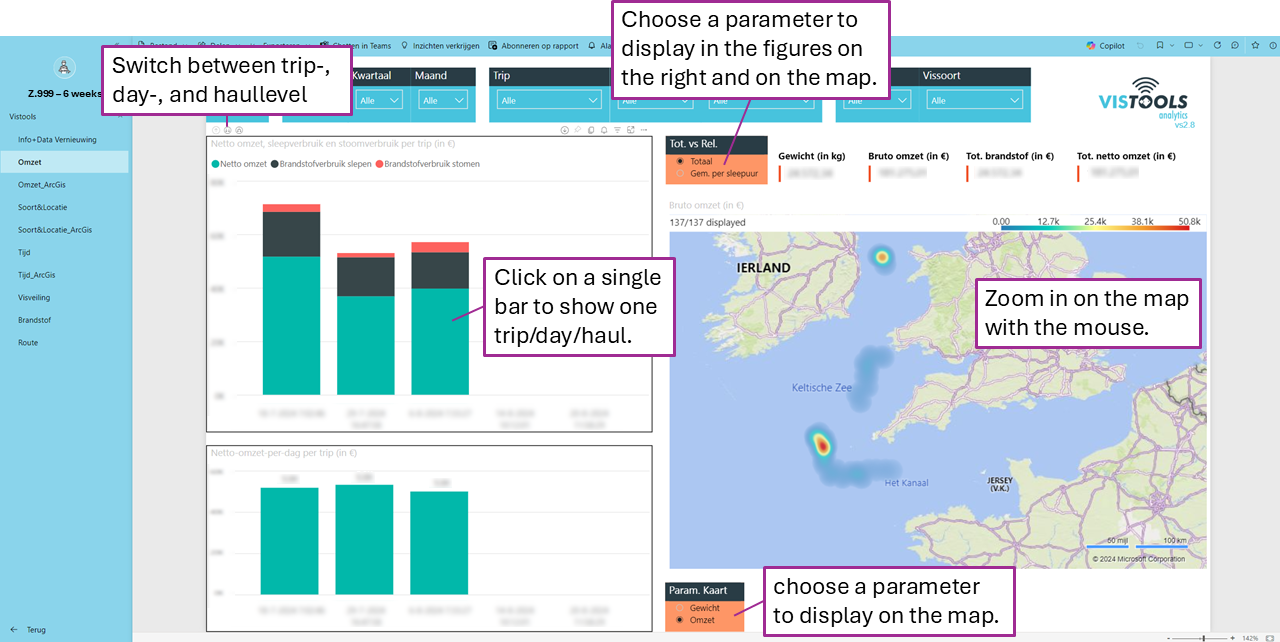Click the drill-up arrow icon above the chart

click(215, 130)
